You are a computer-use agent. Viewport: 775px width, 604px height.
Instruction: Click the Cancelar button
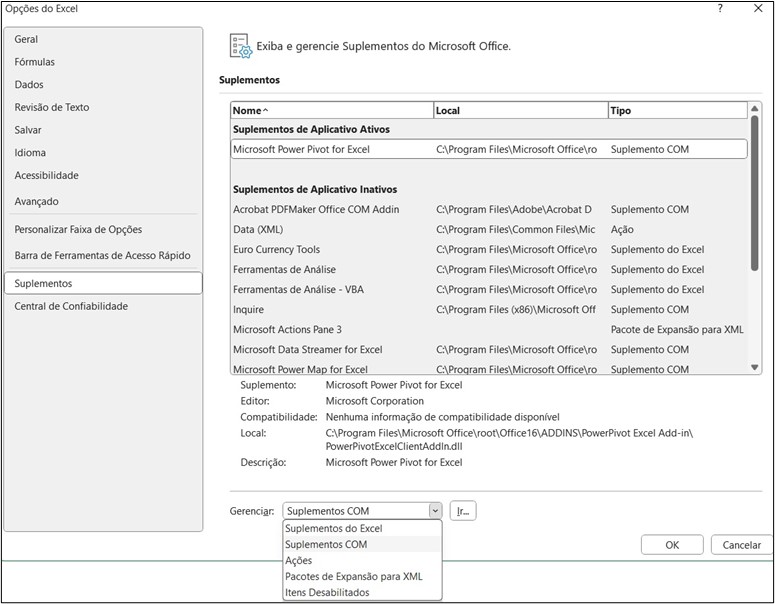coord(741,545)
